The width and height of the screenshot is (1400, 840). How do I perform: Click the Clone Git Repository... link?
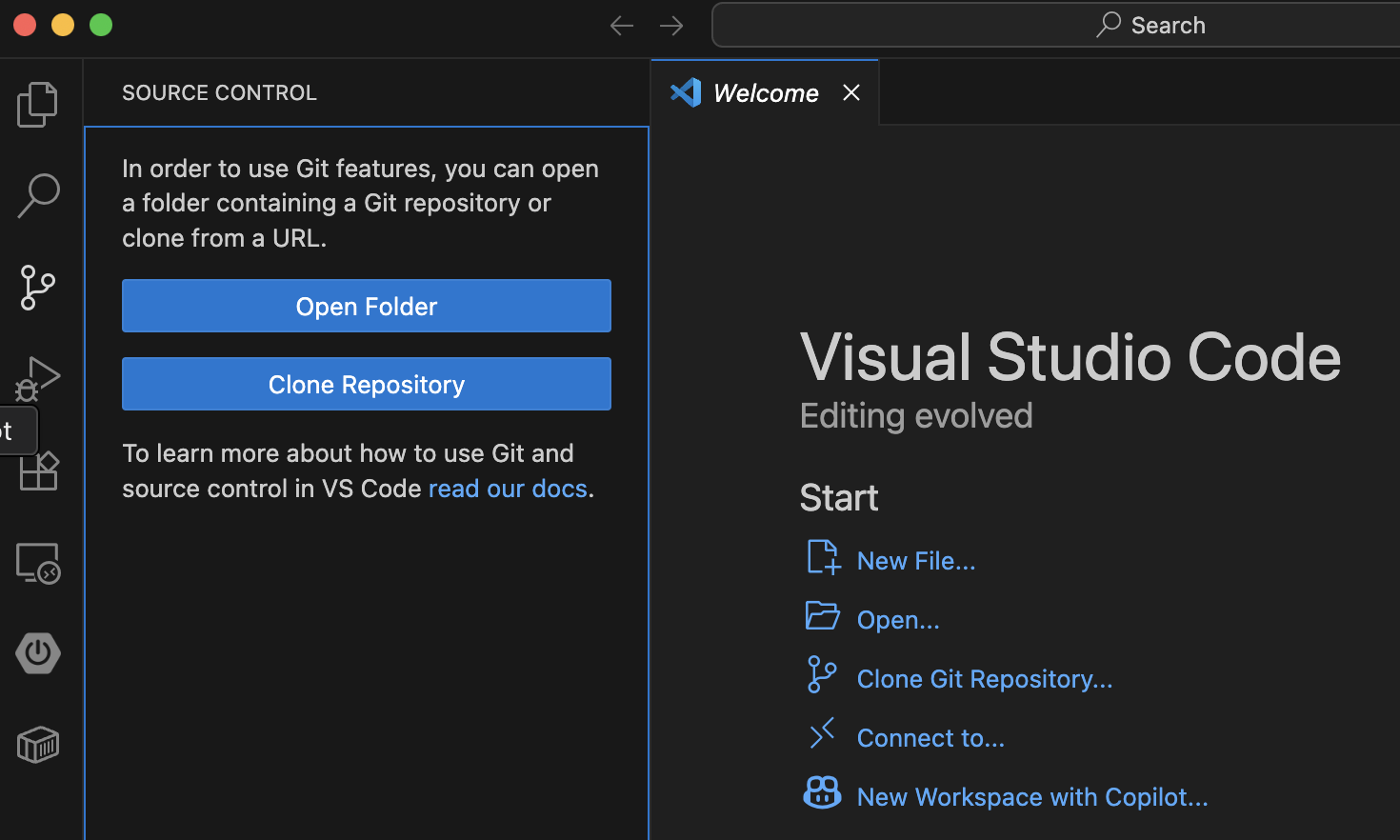pyautogui.click(x=985, y=679)
